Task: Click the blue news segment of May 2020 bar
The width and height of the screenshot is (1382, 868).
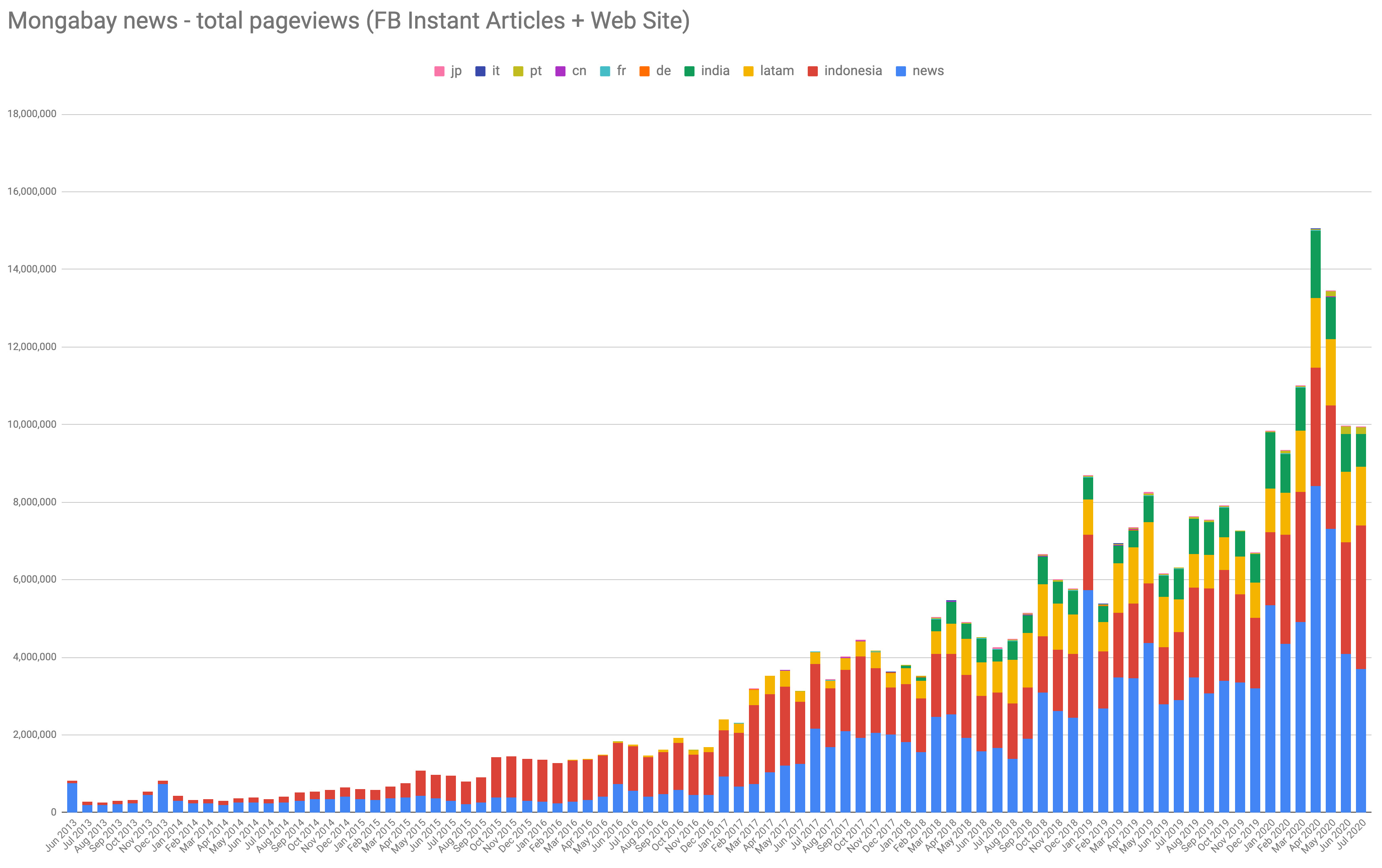Action: point(1331,670)
